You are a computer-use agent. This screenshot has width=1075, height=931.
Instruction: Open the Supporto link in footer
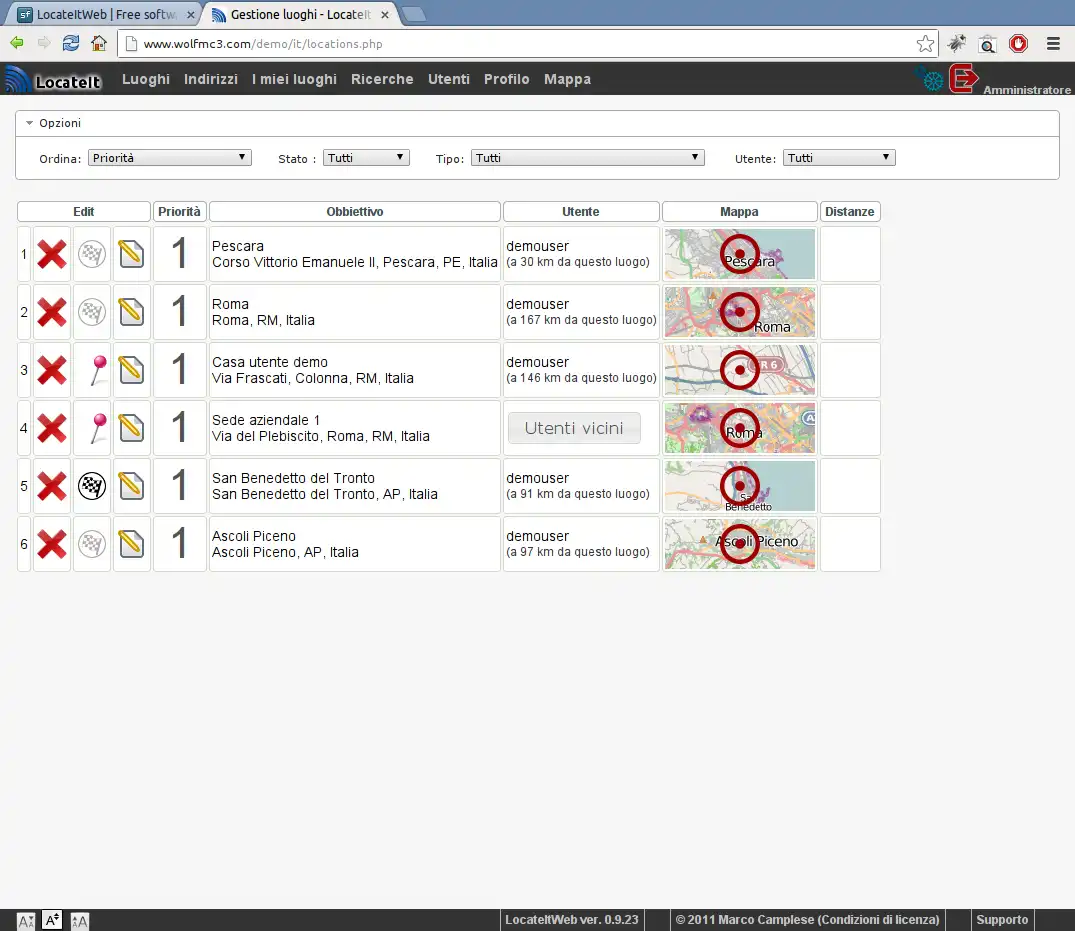[1002, 920]
